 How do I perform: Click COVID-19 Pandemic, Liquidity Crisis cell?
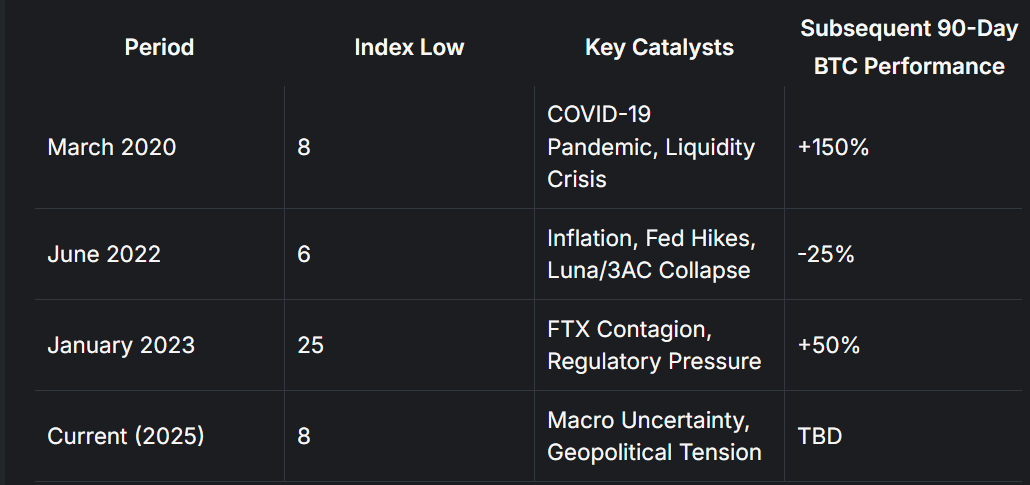[651, 147]
